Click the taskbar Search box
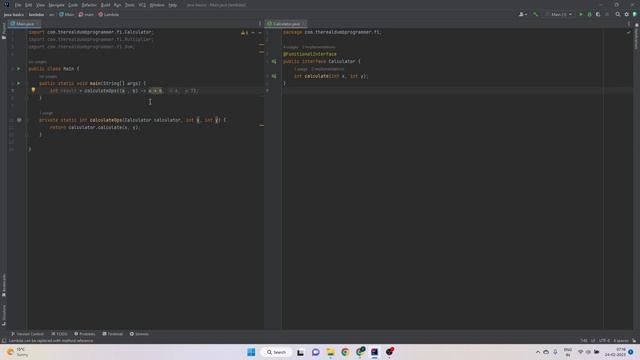 pos(276,352)
